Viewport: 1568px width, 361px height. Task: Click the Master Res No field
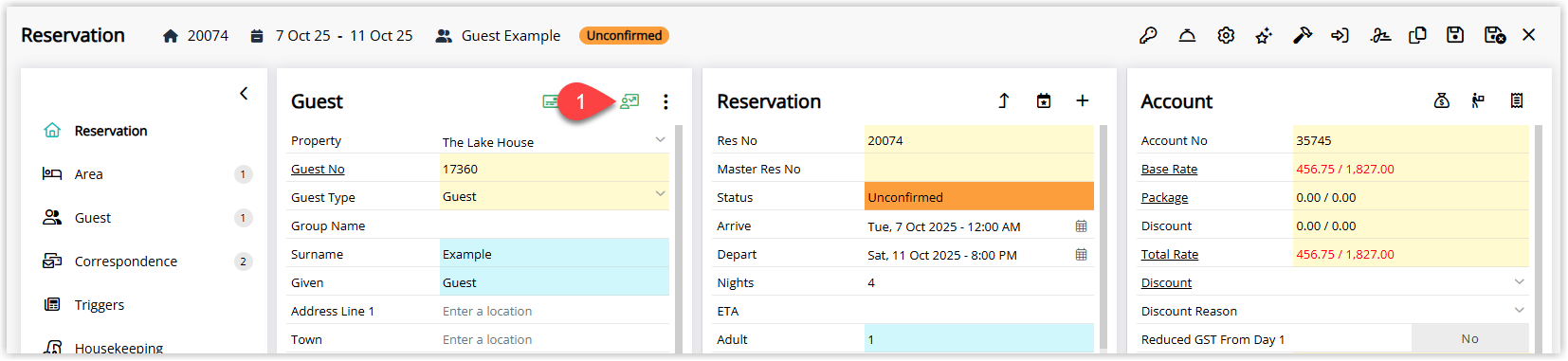pyautogui.click(x=979, y=169)
